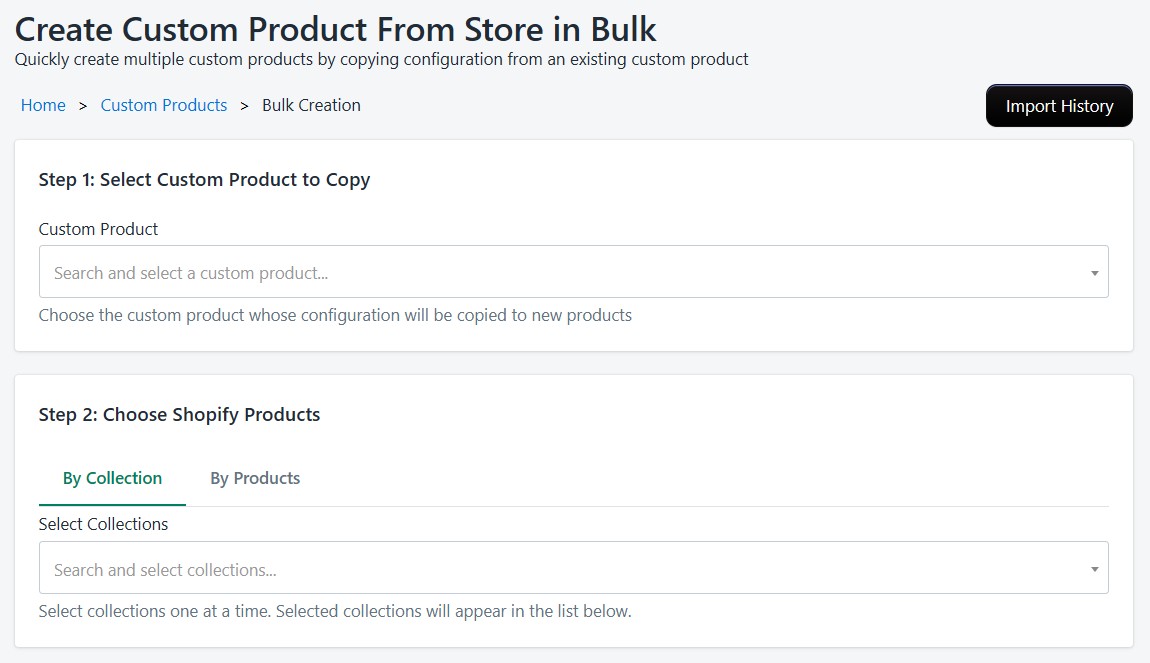1150x663 pixels.
Task: Open the Custom Product dropdown arrow
Action: (x=1094, y=271)
